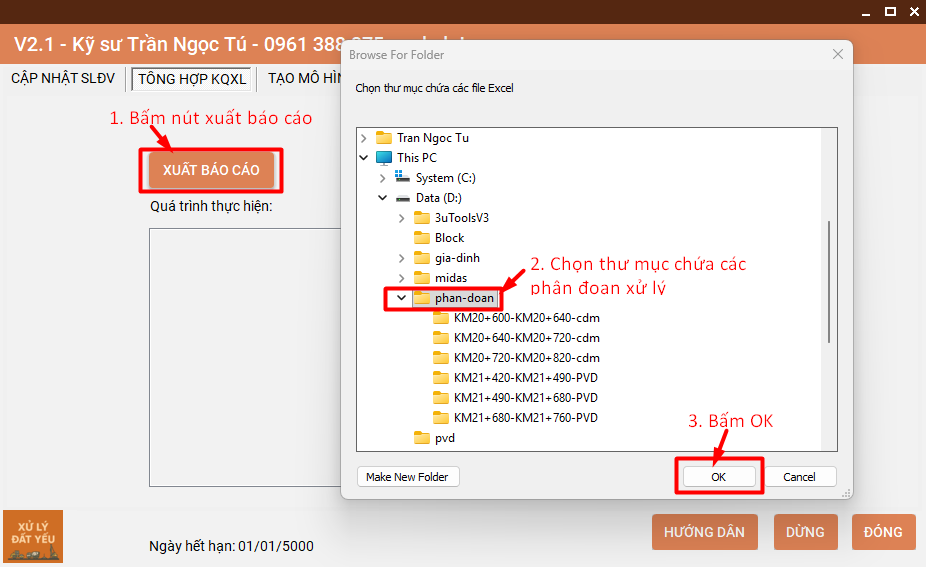Collapse the phan-doan folder
The height and width of the screenshot is (567, 926).
(x=402, y=298)
